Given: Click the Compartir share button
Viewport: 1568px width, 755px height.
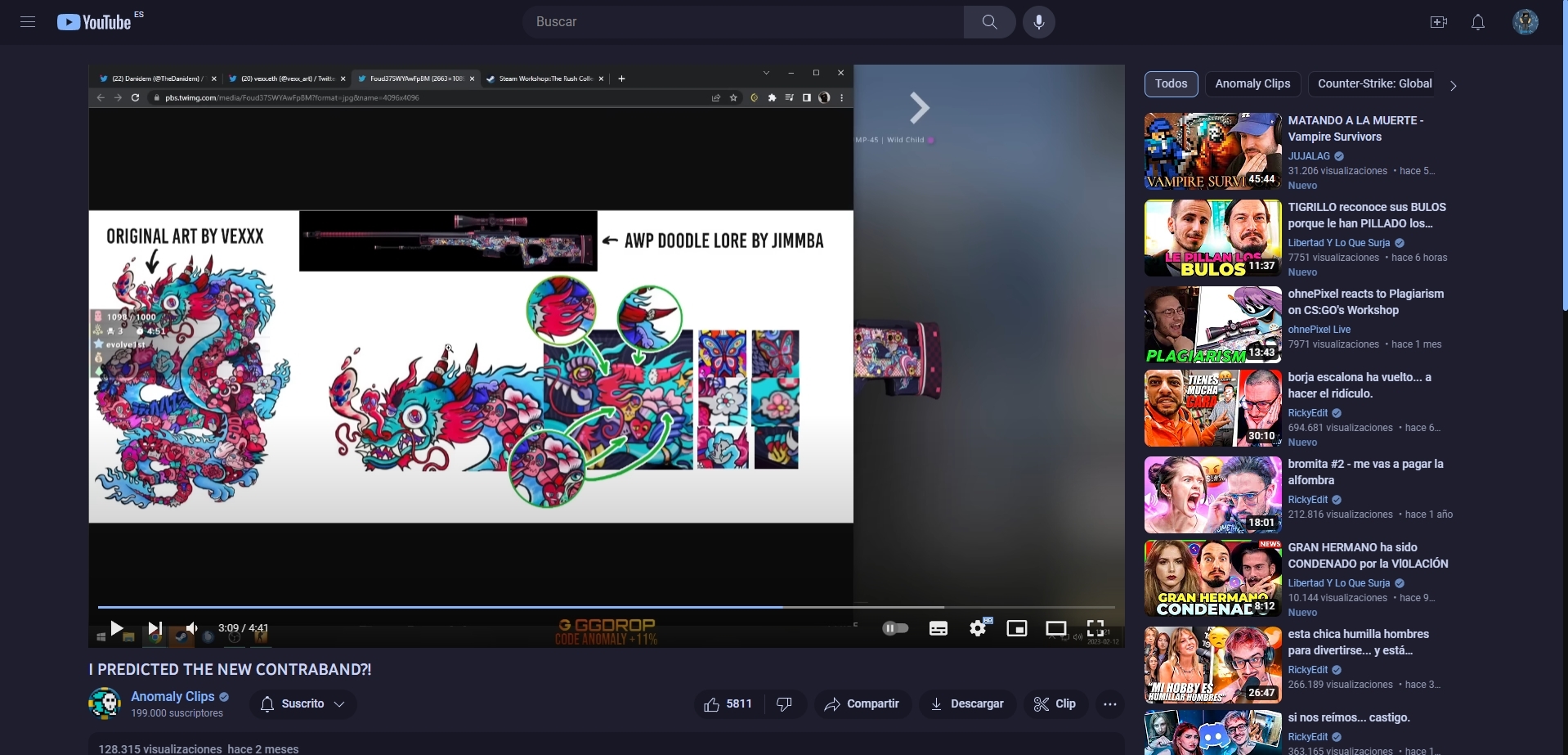Looking at the screenshot, I should (862, 704).
